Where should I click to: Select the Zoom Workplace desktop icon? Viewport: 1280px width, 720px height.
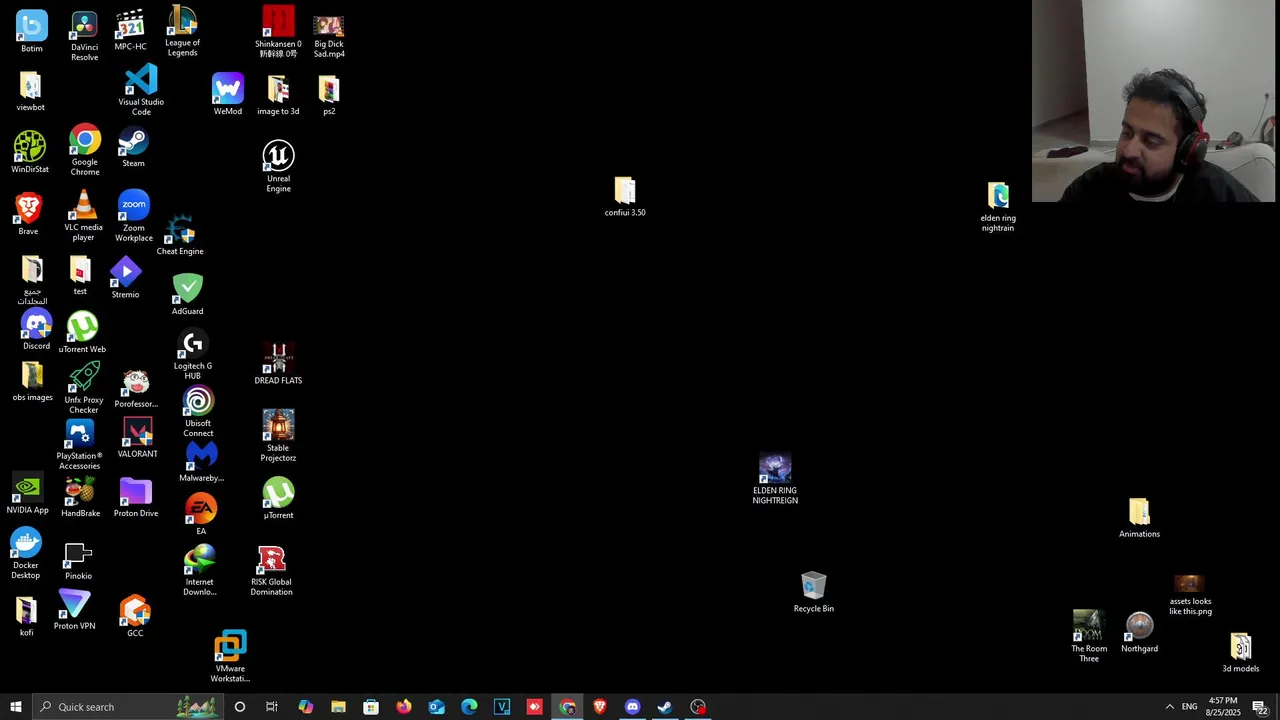point(133,216)
